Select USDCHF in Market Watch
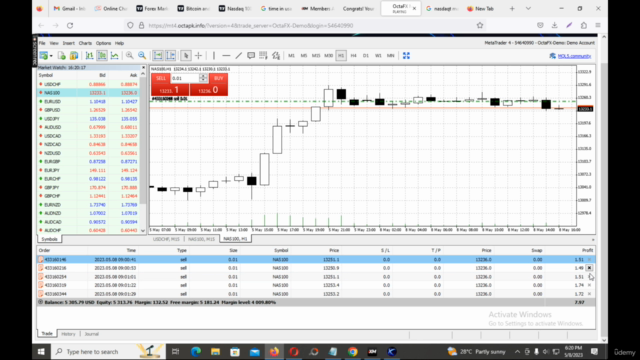 click(89, 84)
